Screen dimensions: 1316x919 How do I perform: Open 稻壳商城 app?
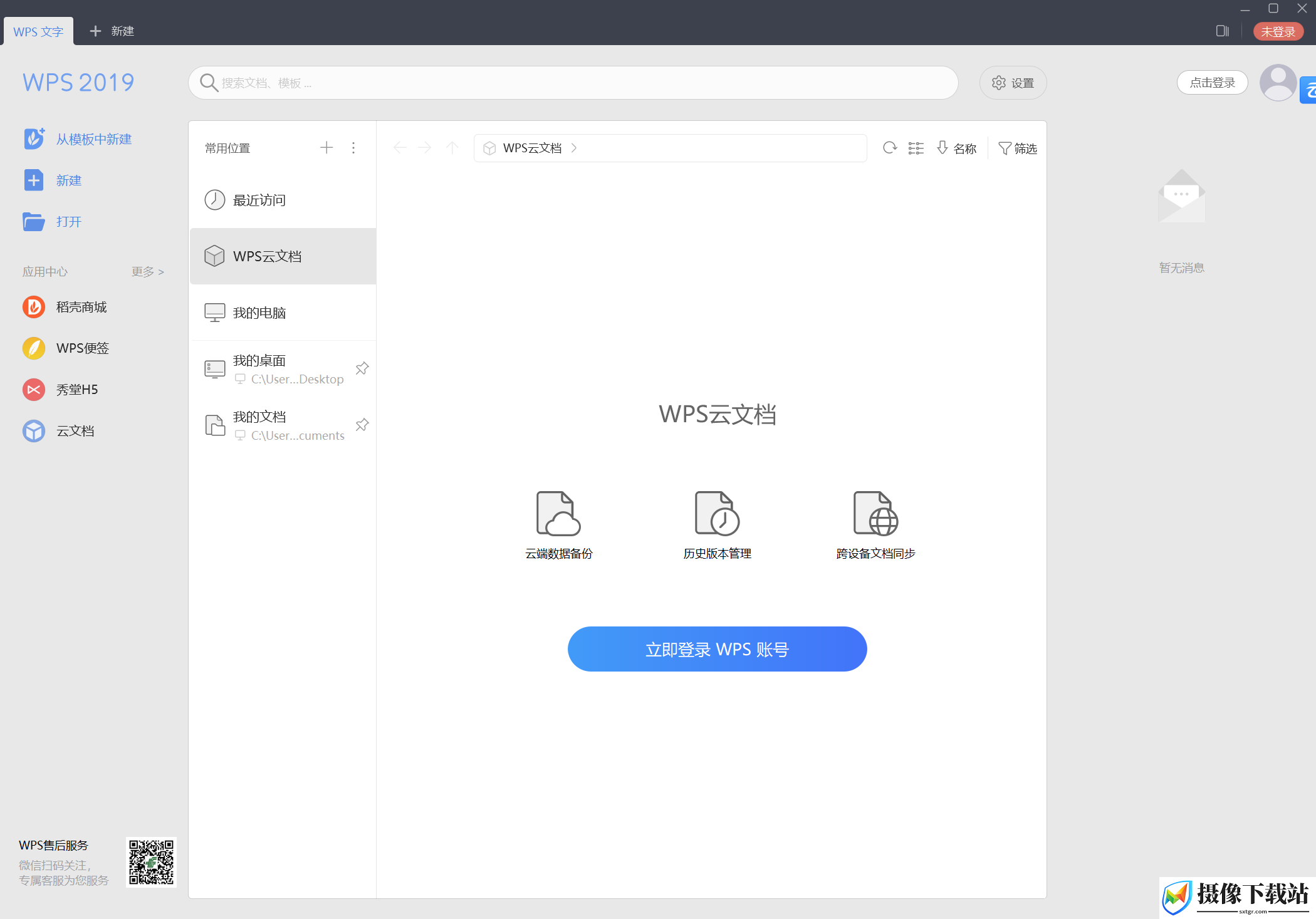point(65,307)
